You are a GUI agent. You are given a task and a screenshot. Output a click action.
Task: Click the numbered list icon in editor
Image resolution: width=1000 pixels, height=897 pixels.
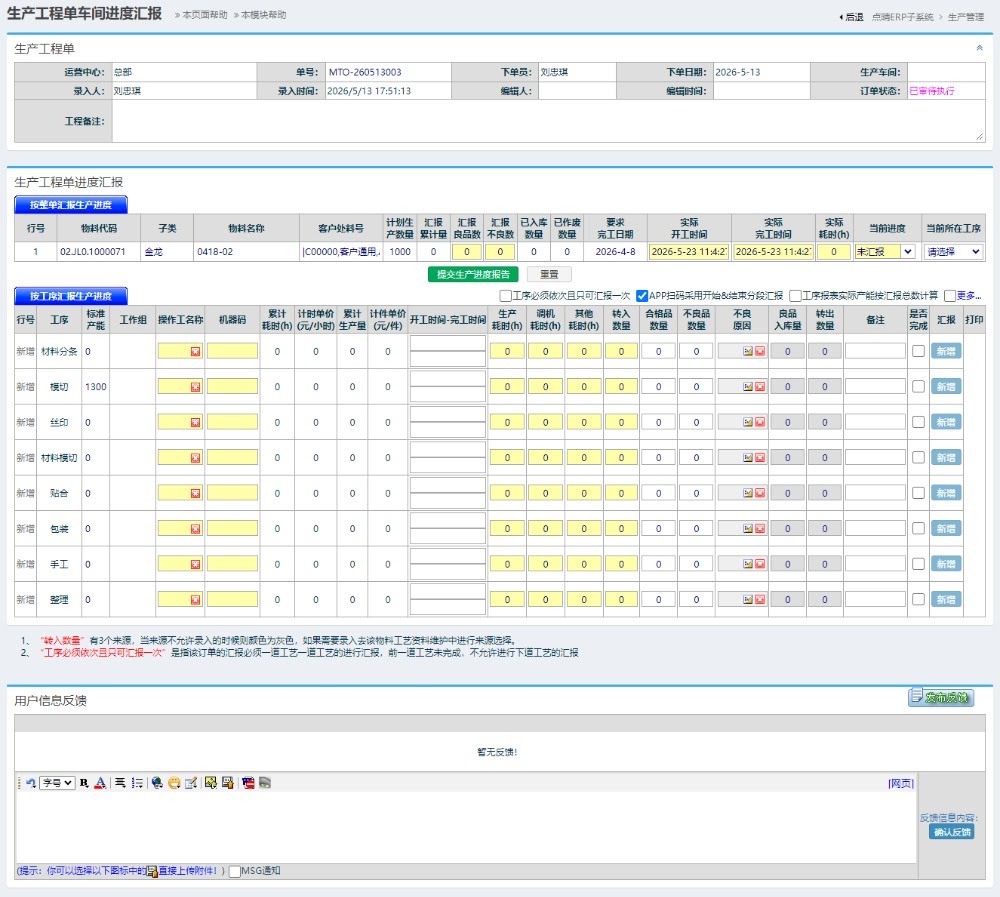(137, 783)
